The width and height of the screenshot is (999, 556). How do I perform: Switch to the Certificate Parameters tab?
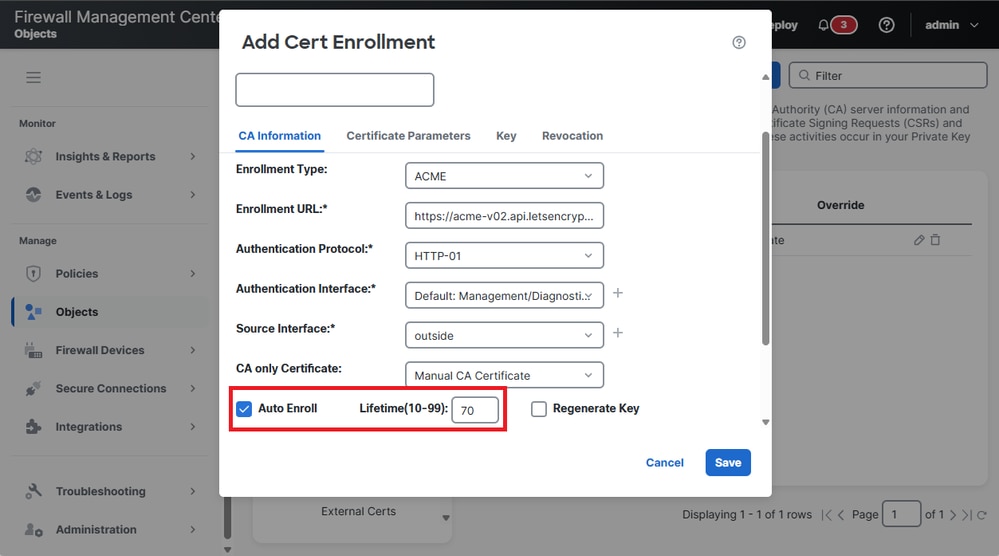[408, 136]
